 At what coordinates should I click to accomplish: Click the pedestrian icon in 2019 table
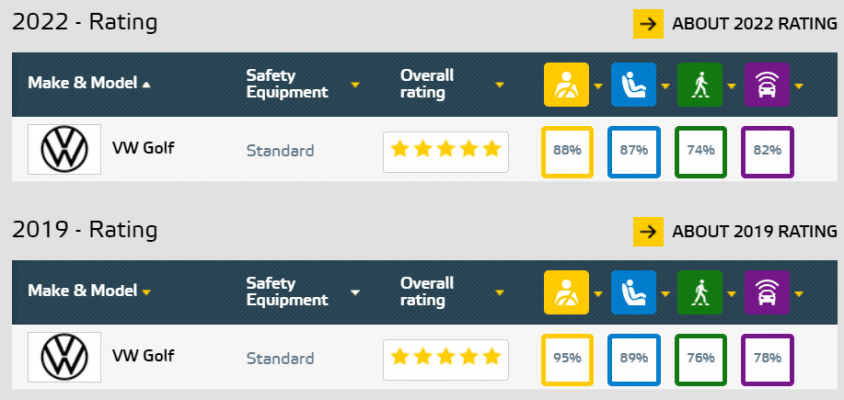(x=700, y=292)
